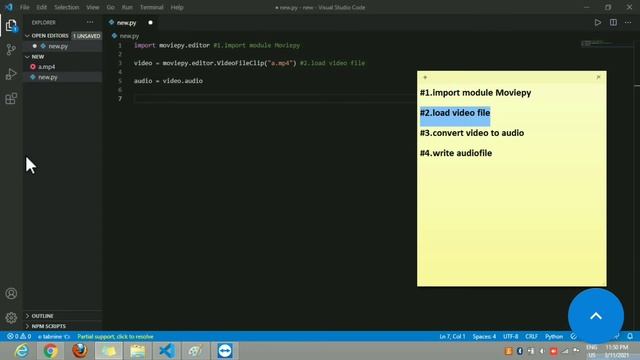This screenshot has width=640, height=360.
Task: Switch to Visual Studio Code in the taskbar
Action: point(167,351)
